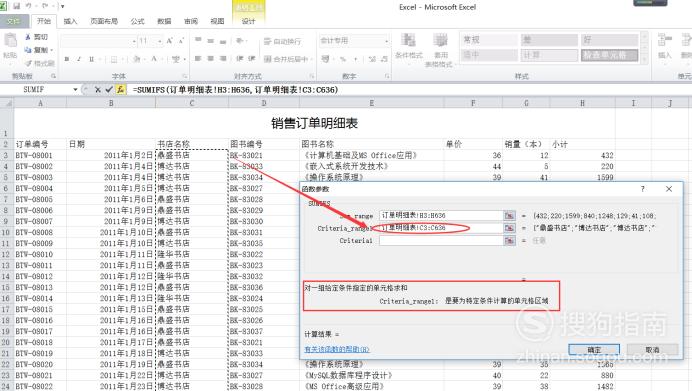Toggle underline formatting
The width and height of the screenshot is (692, 391).
point(91,59)
